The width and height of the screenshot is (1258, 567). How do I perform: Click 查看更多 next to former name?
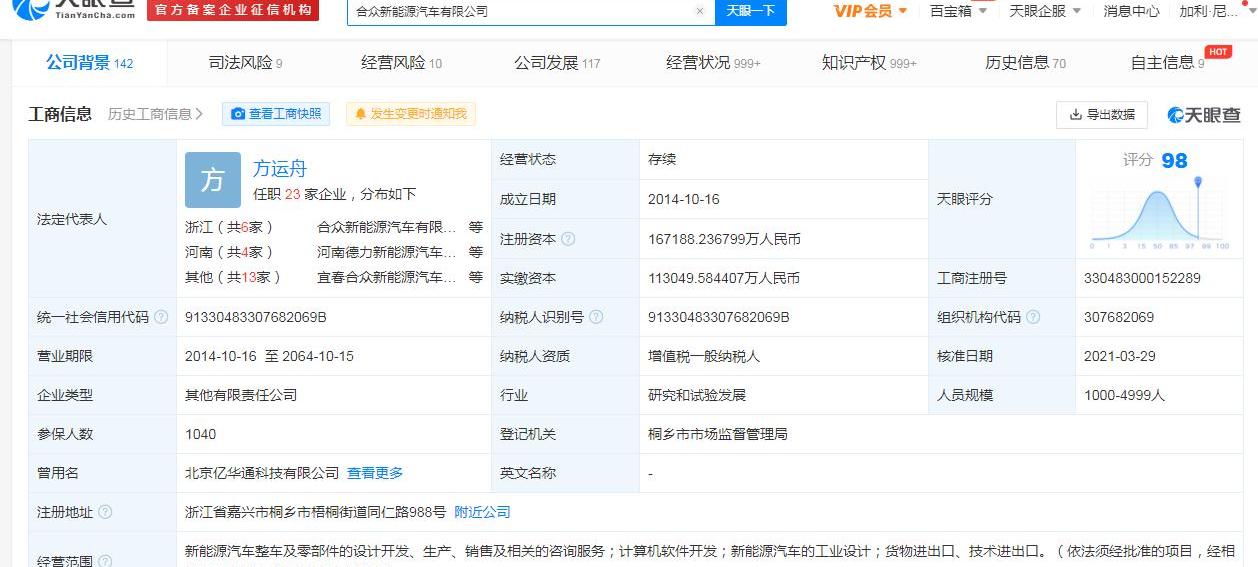tap(375, 473)
